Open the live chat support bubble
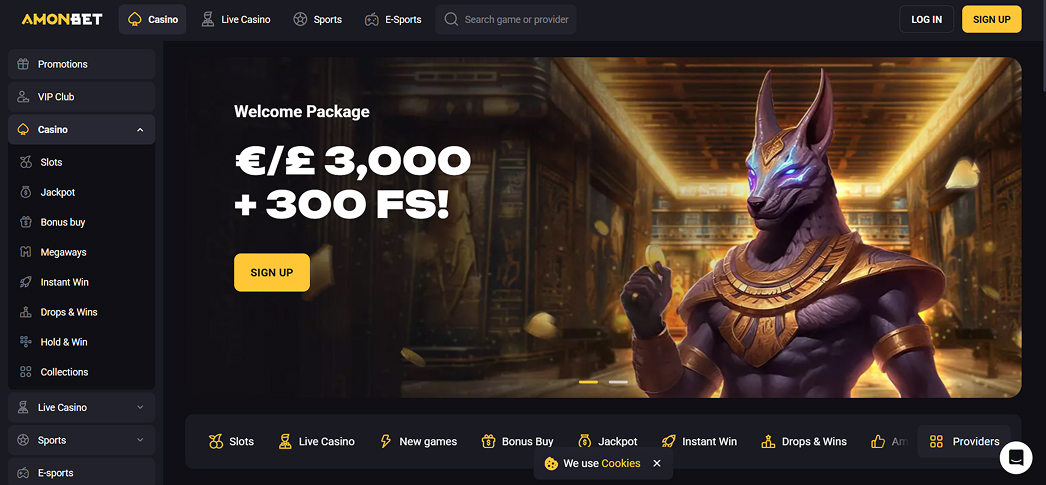This screenshot has height=485, width=1046. [x=1015, y=458]
